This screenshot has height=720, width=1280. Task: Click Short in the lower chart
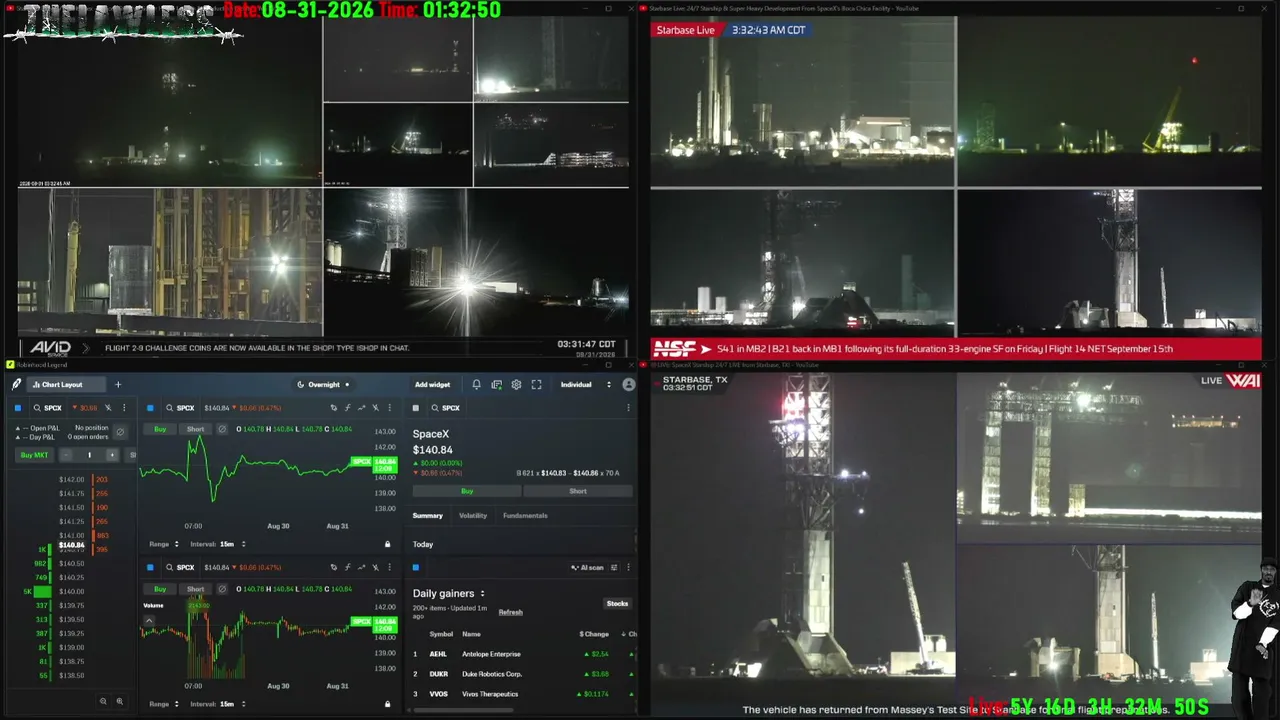click(x=195, y=589)
